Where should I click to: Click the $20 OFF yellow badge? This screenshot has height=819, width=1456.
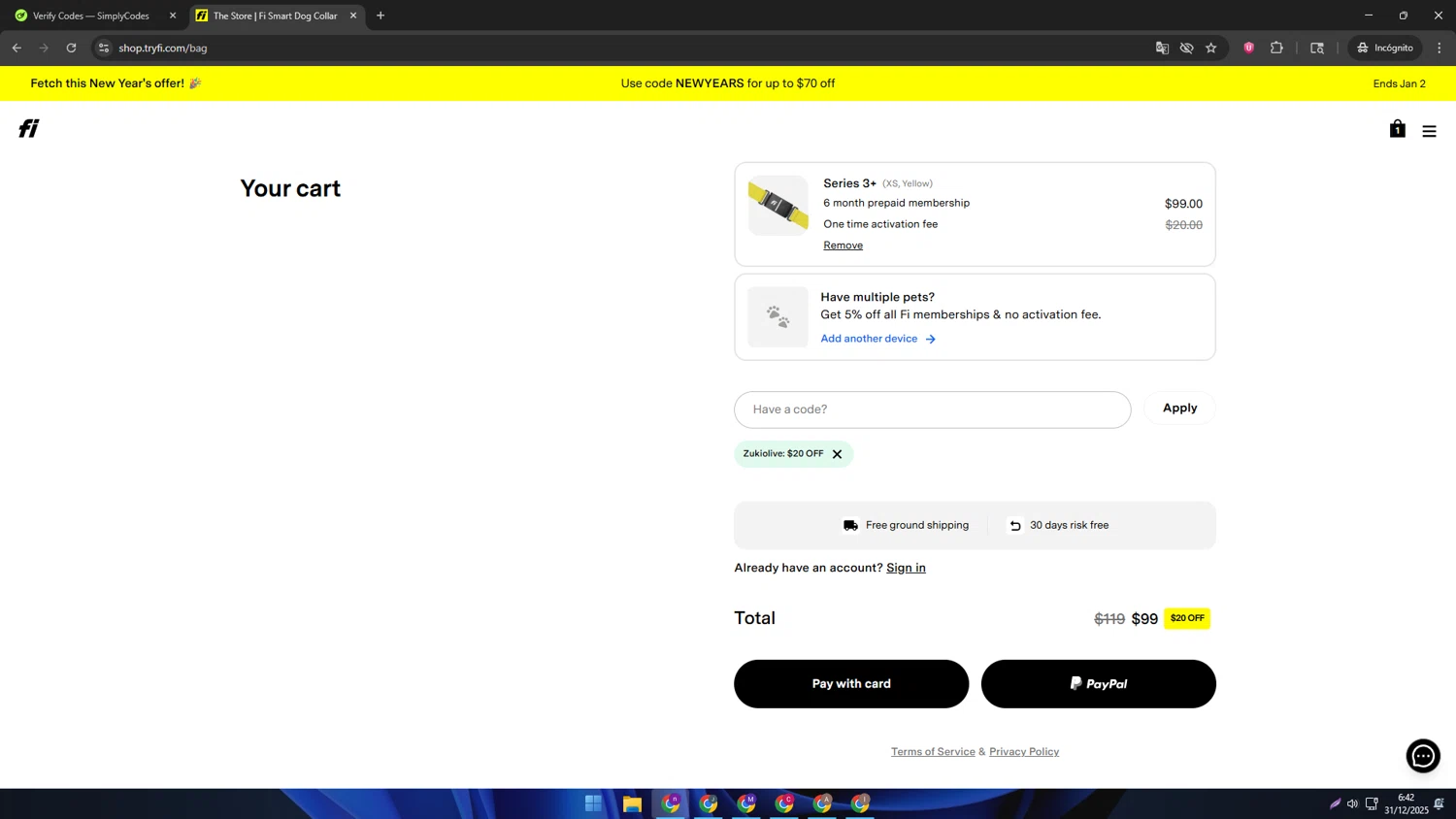[1187, 618]
